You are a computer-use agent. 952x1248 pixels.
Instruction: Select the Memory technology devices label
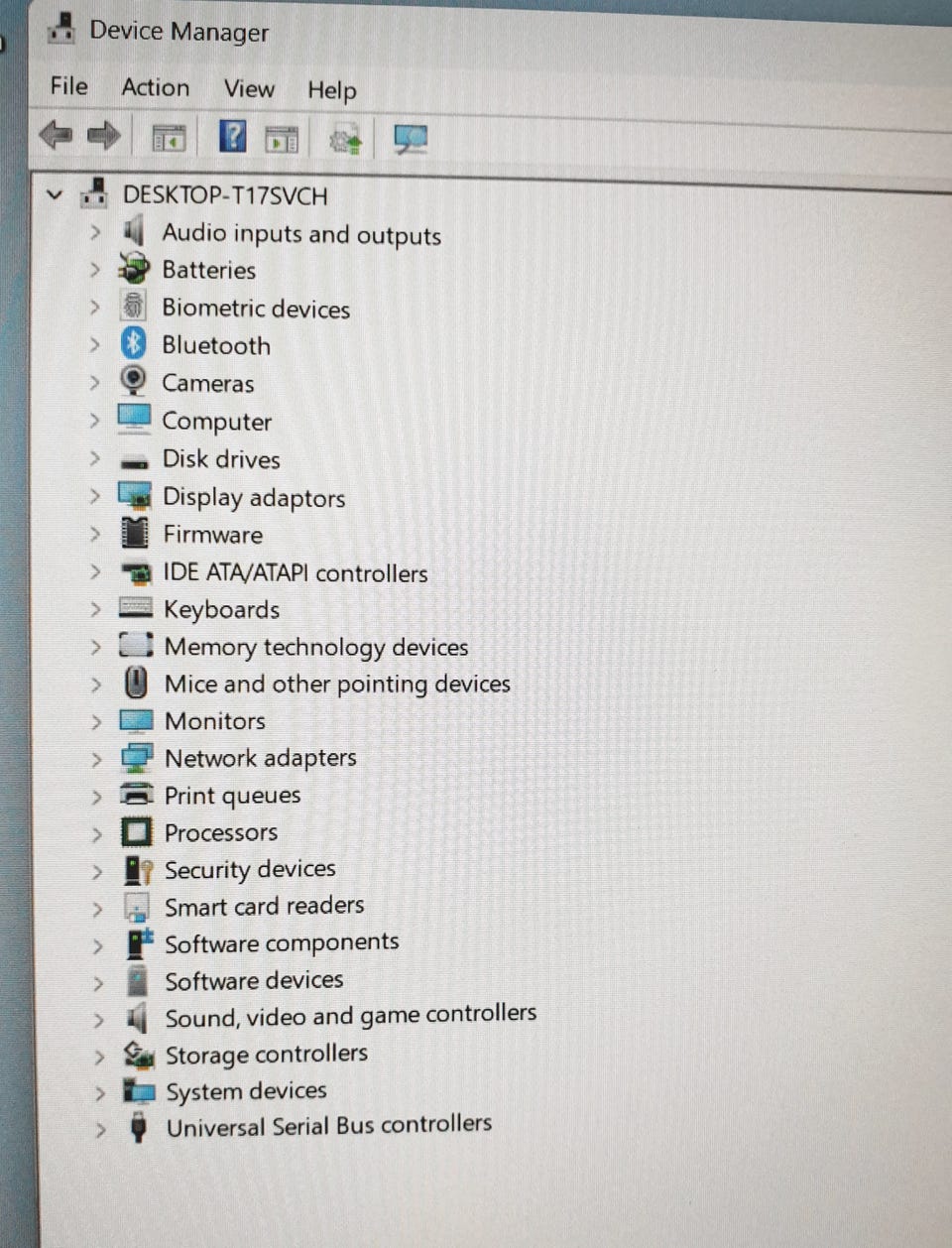pyautogui.click(x=316, y=648)
